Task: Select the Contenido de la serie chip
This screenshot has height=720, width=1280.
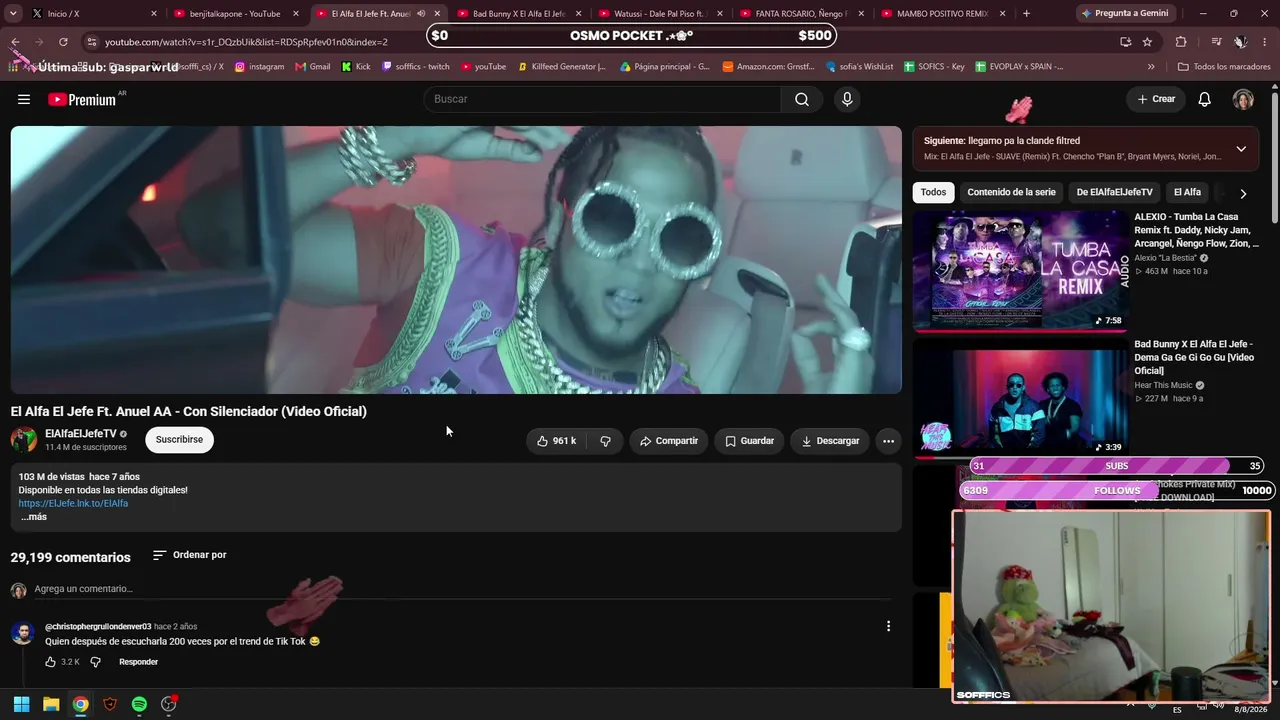Action: (1011, 192)
